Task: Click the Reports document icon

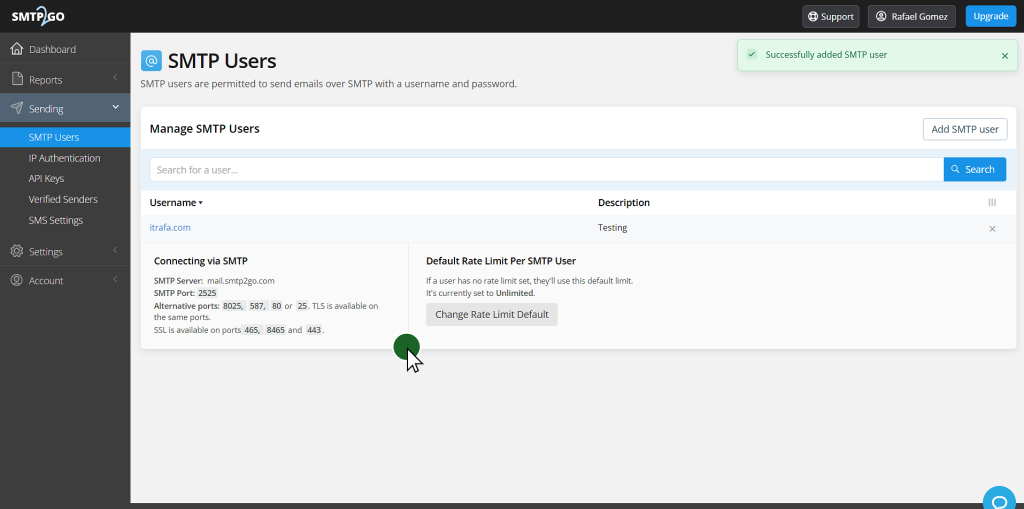Action: pyautogui.click(x=17, y=80)
